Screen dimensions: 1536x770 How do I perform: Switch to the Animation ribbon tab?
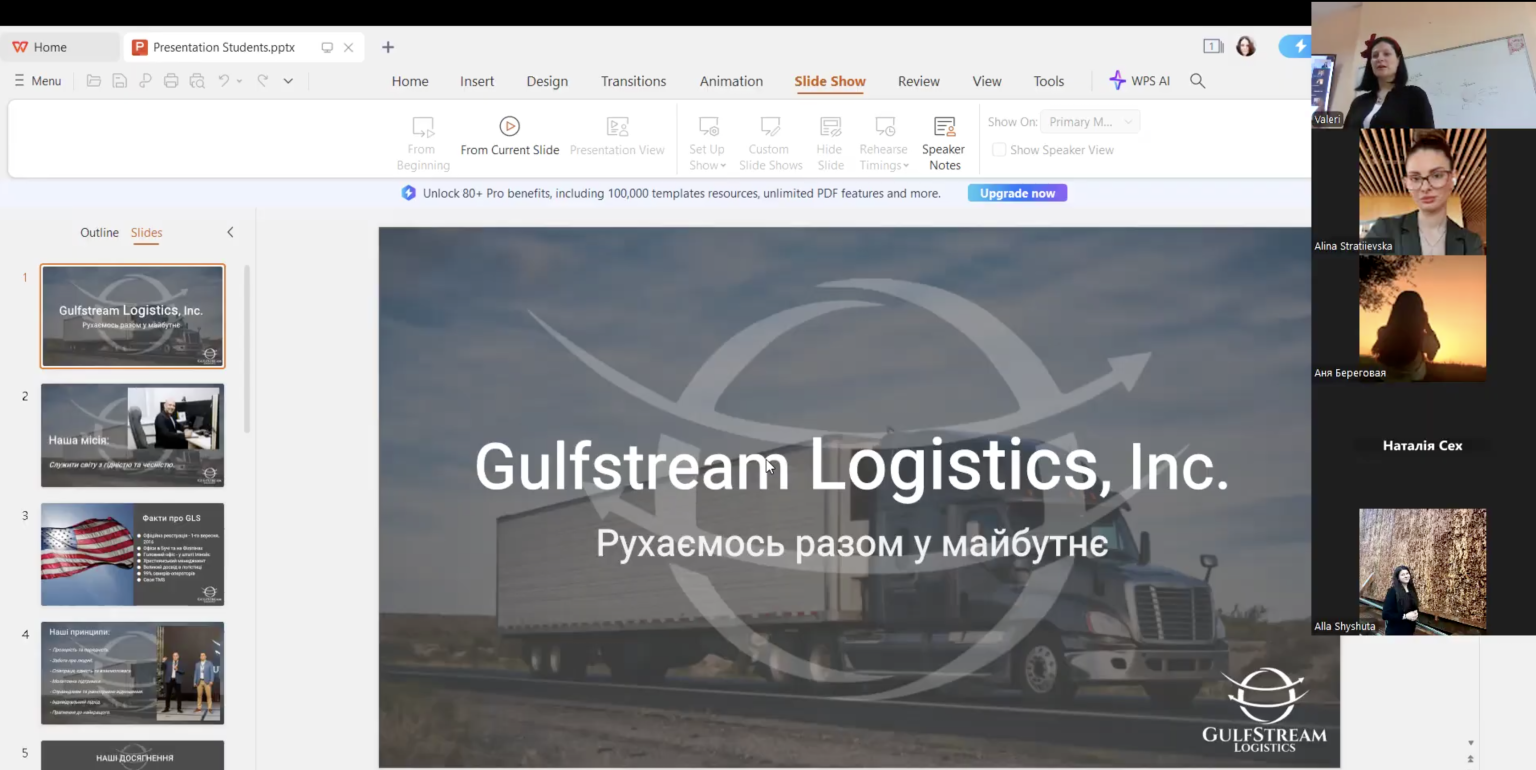tap(731, 81)
